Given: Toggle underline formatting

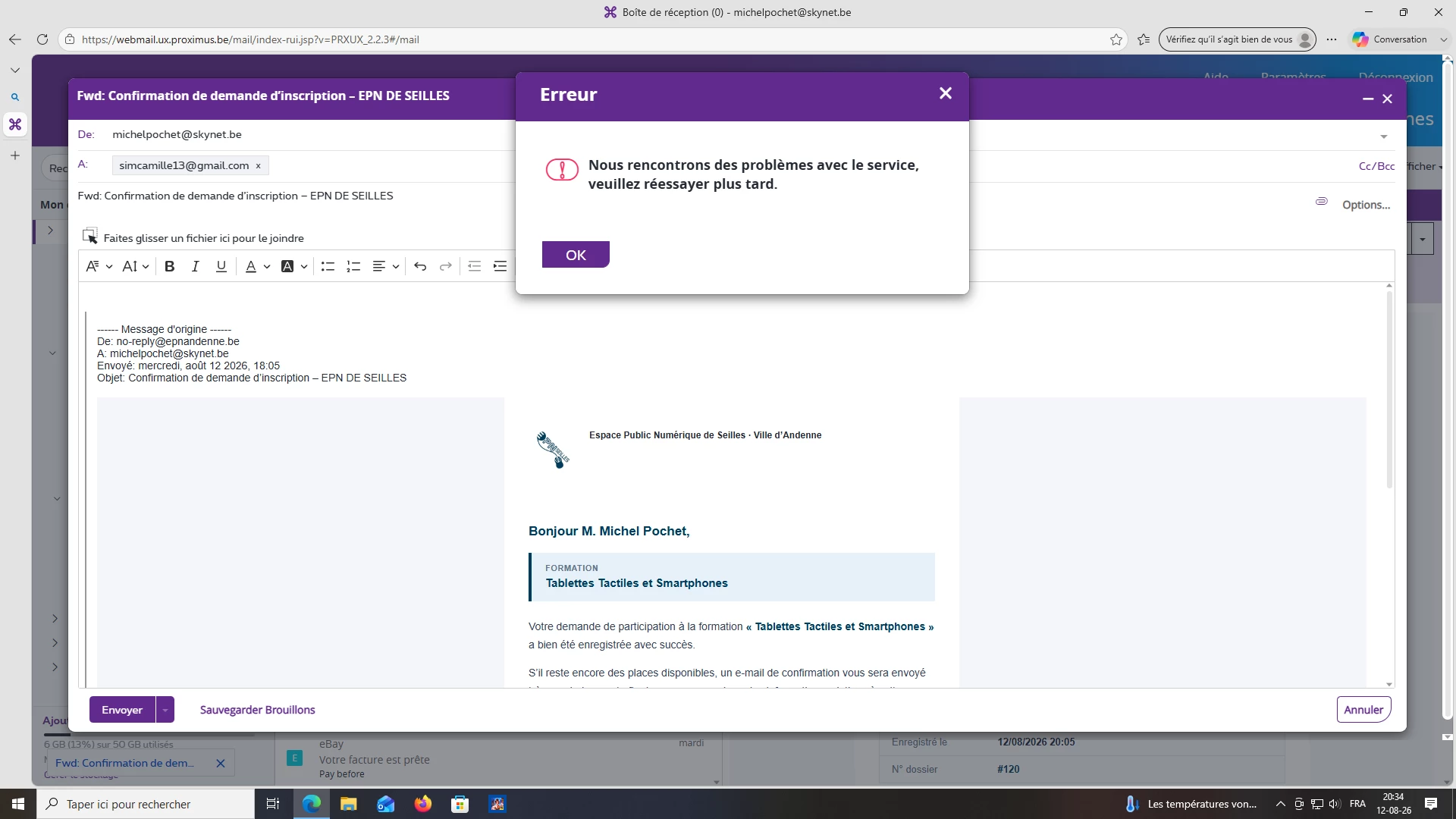Looking at the screenshot, I should [x=221, y=266].
